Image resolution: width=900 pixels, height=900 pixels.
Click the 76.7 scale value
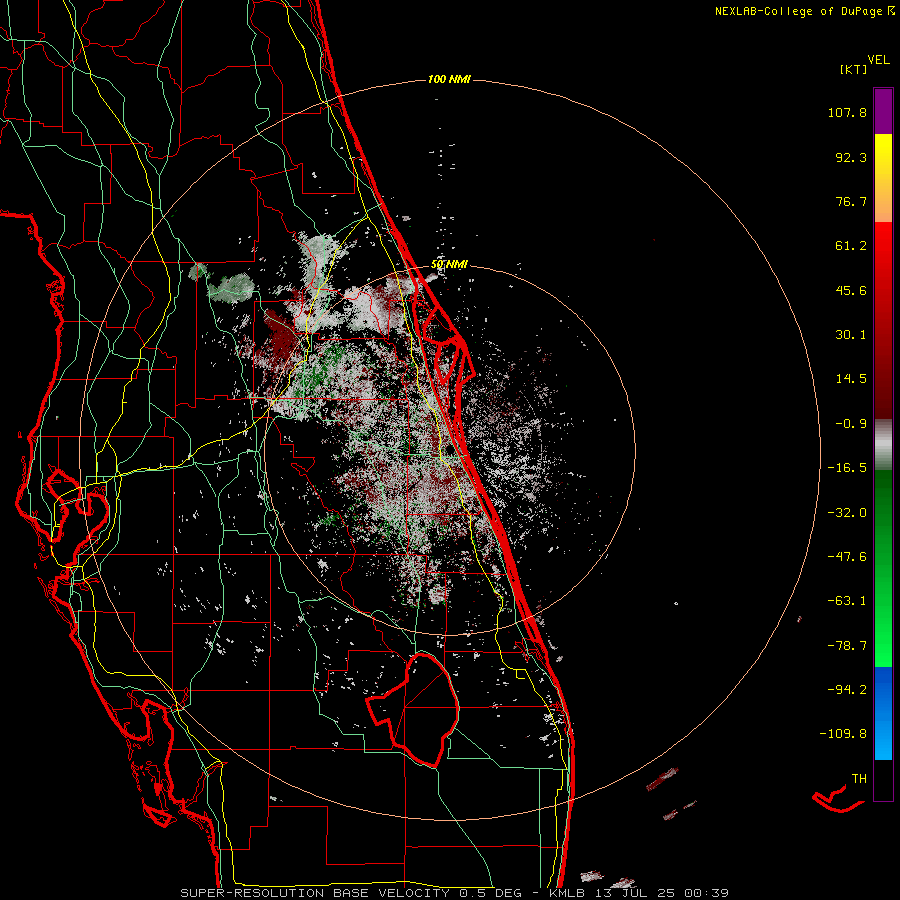[x=851, y=201]
